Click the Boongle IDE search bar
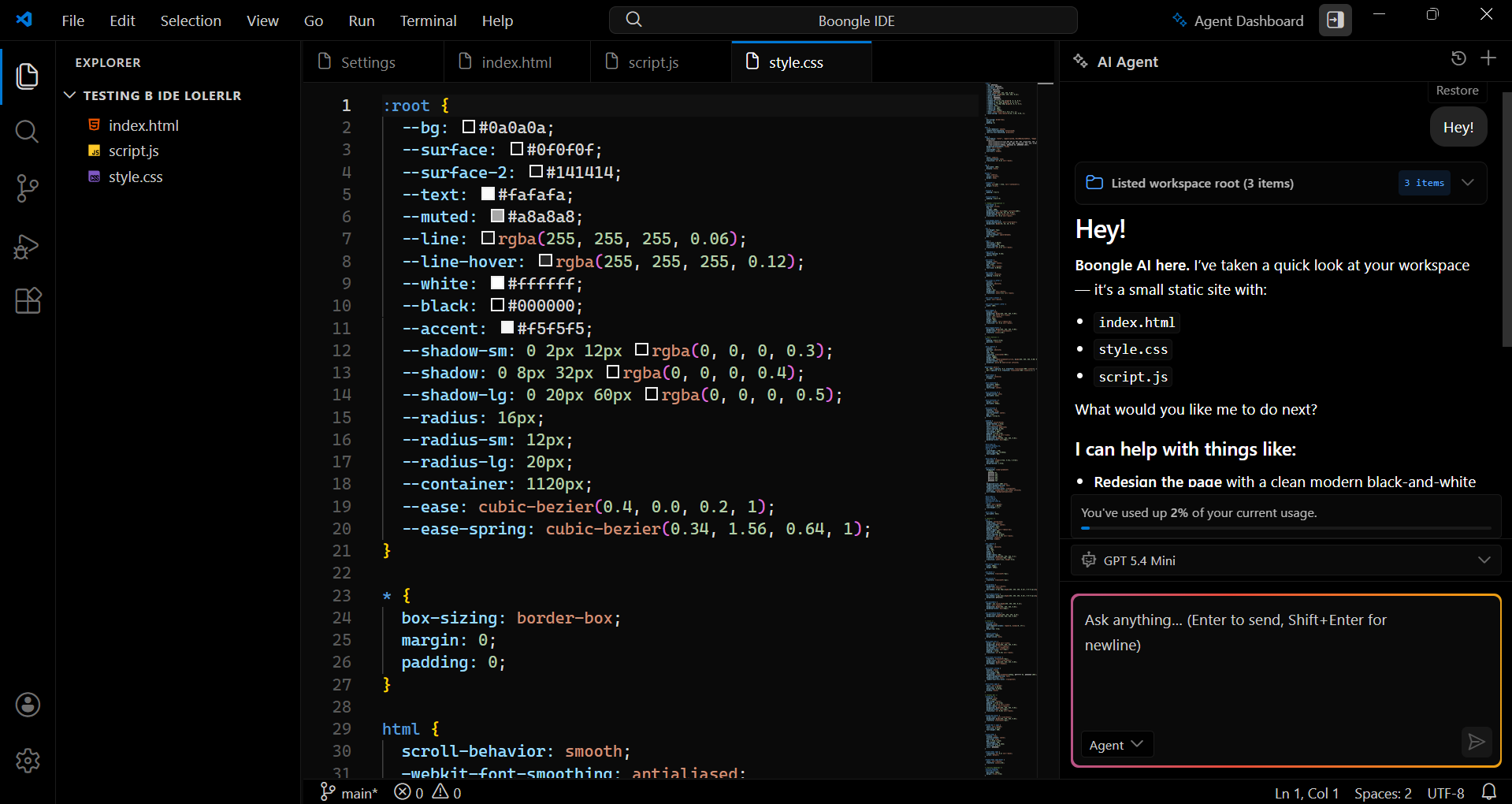The width and height of the screenshot is (1512, 804). coord(843,20)
